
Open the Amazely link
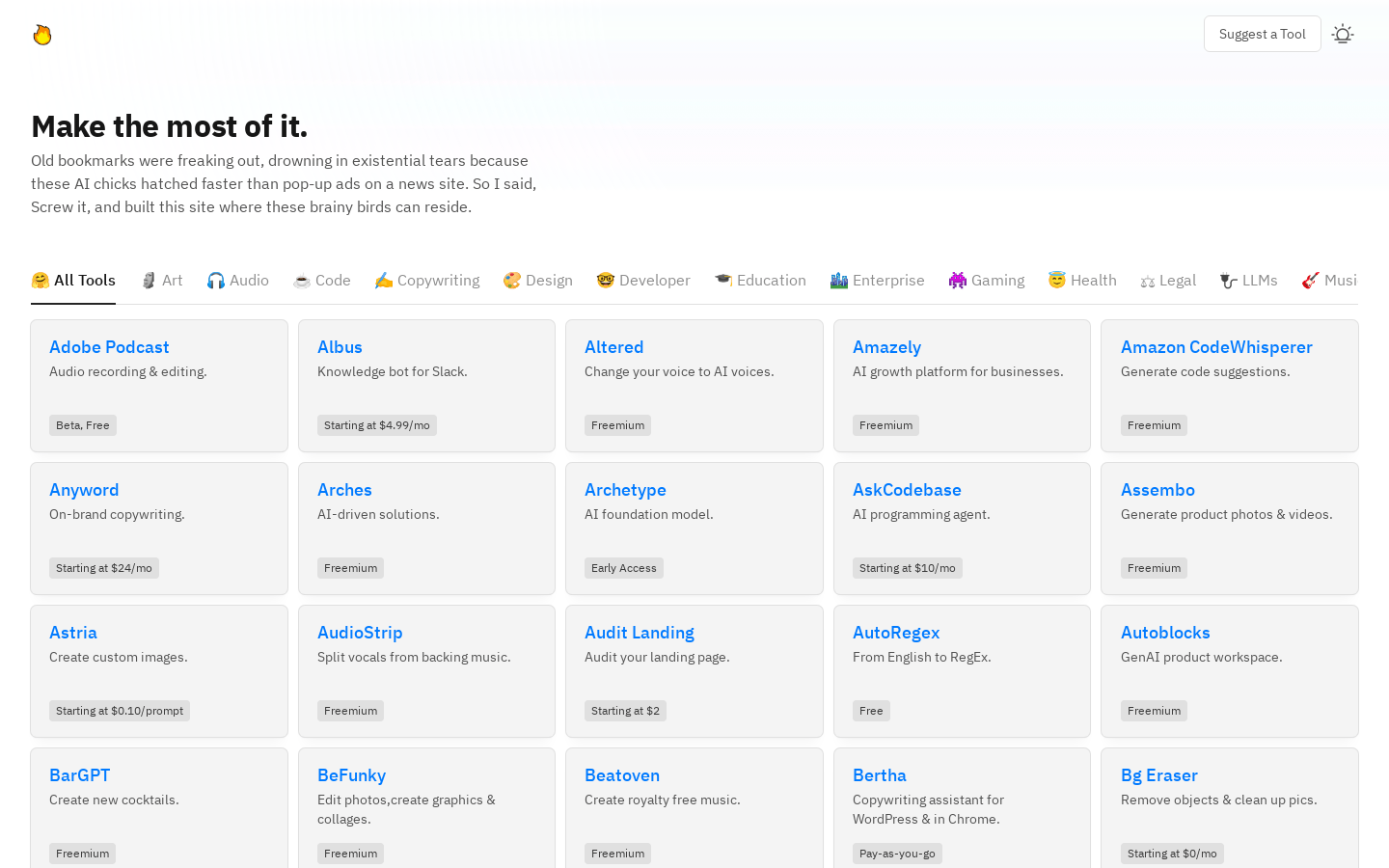tap(886, 347)
